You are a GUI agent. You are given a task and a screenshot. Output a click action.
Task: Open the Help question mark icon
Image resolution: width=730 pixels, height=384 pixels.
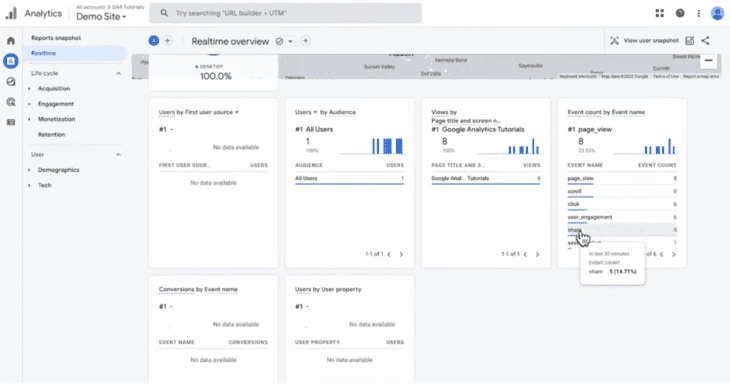pos(680,13)
